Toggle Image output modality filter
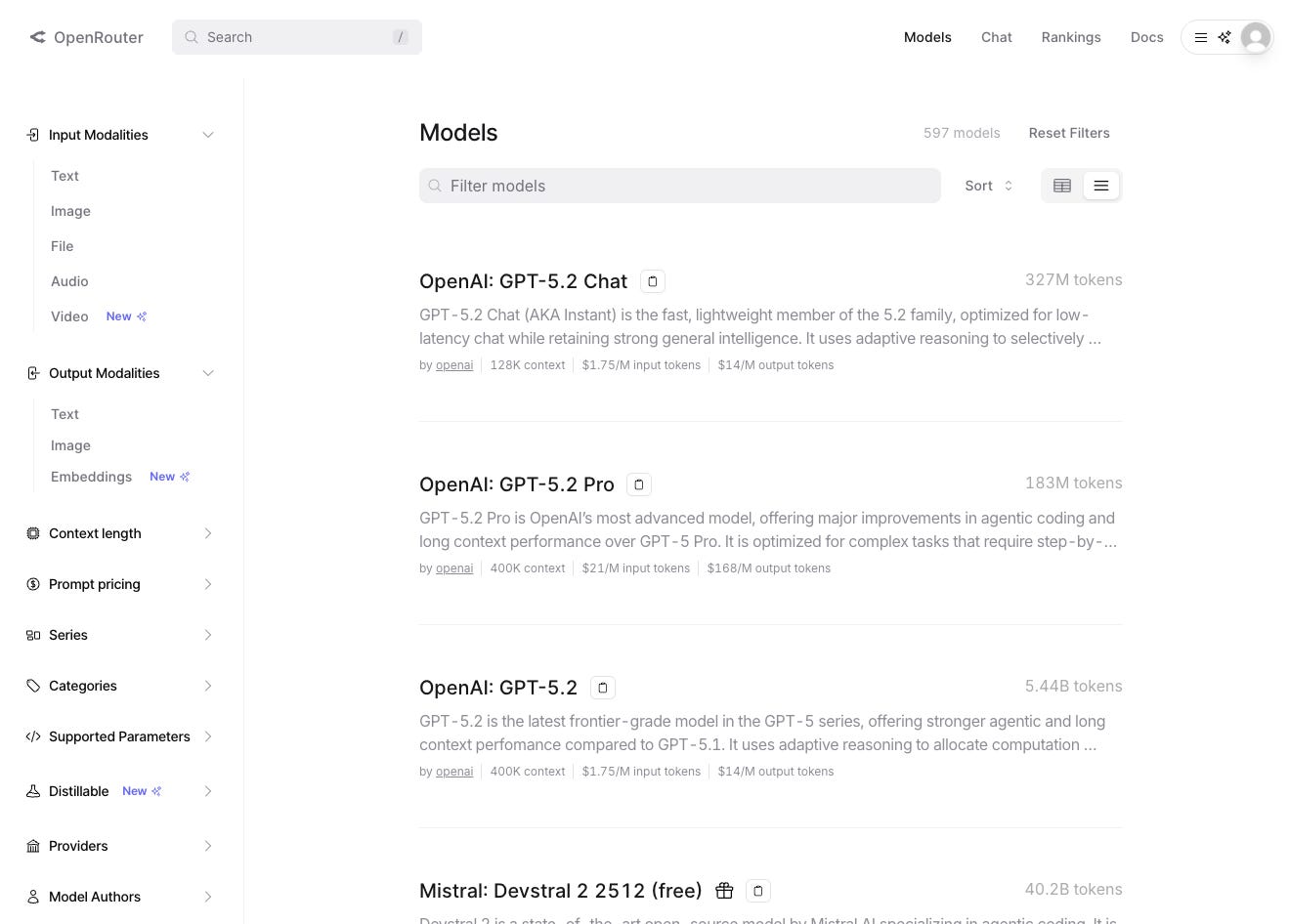Image resolution: width=1289 pixels, height=924 pixels. (70, 445)
